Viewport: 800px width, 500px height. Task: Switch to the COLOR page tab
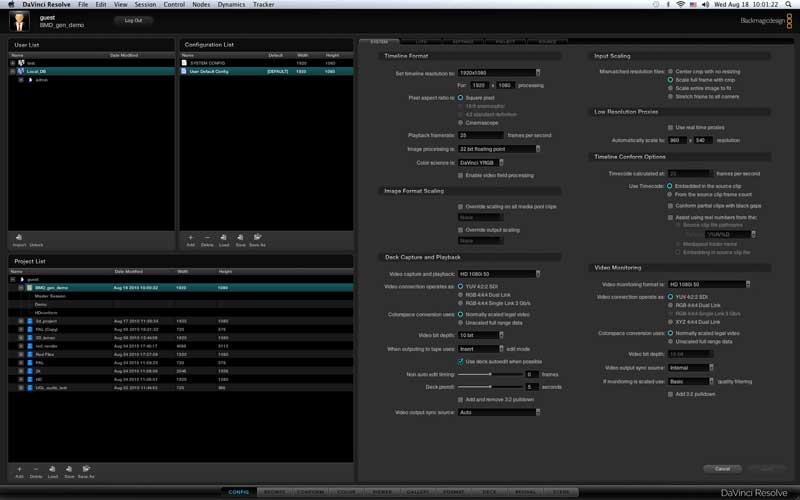tap(346, 492)
